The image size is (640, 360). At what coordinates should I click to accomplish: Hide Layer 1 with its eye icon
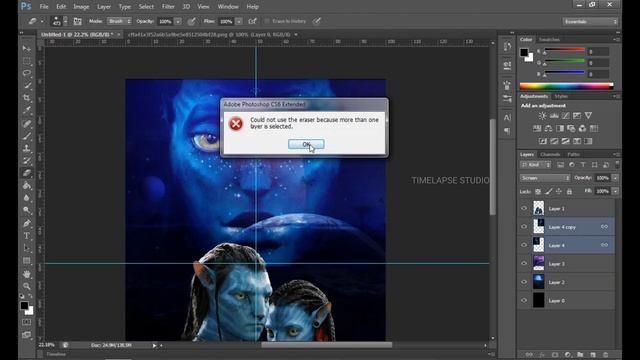(x=524, y=209)
